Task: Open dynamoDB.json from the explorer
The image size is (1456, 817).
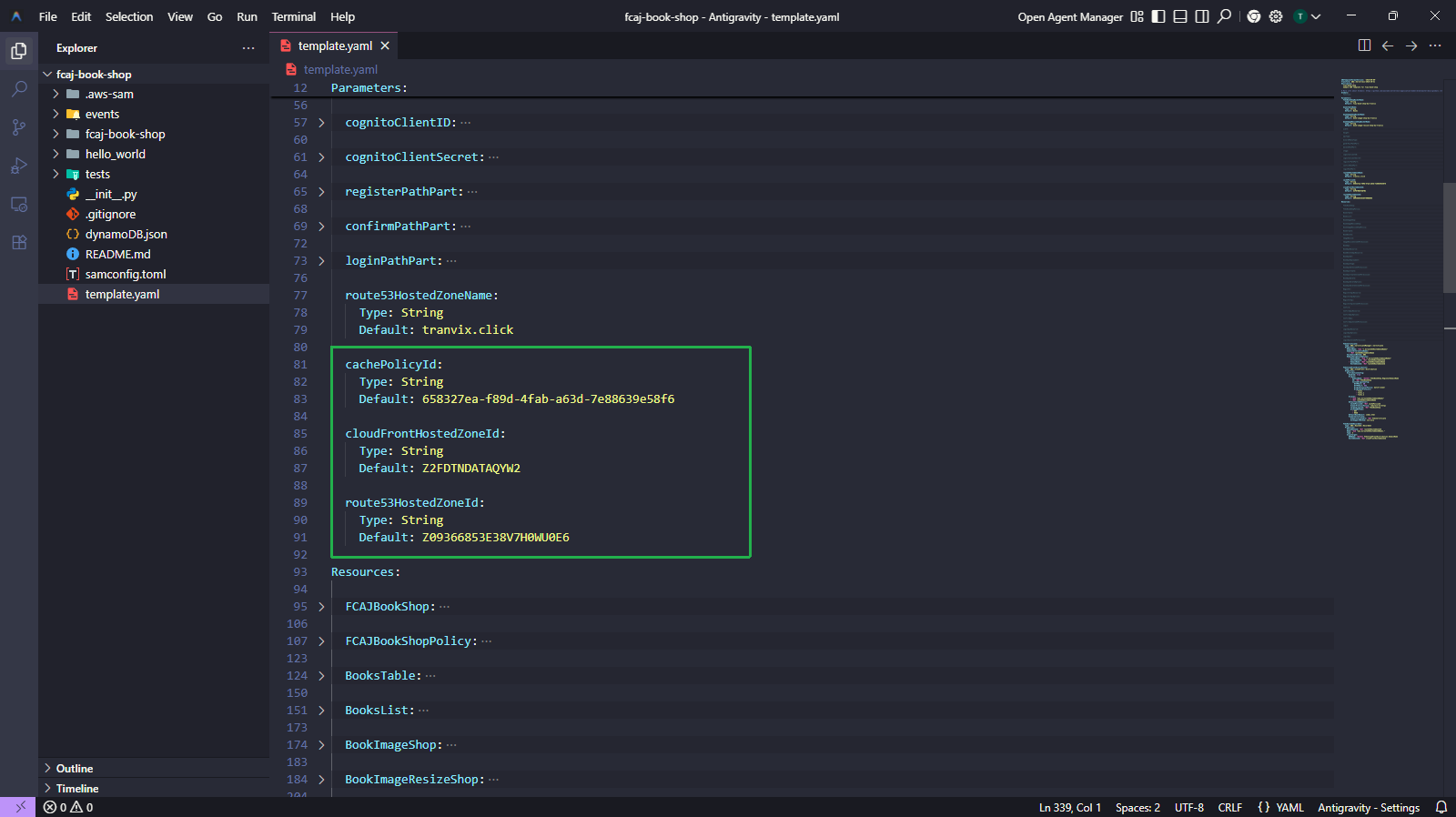Action: pyautogui.click(x=126, y=235)
